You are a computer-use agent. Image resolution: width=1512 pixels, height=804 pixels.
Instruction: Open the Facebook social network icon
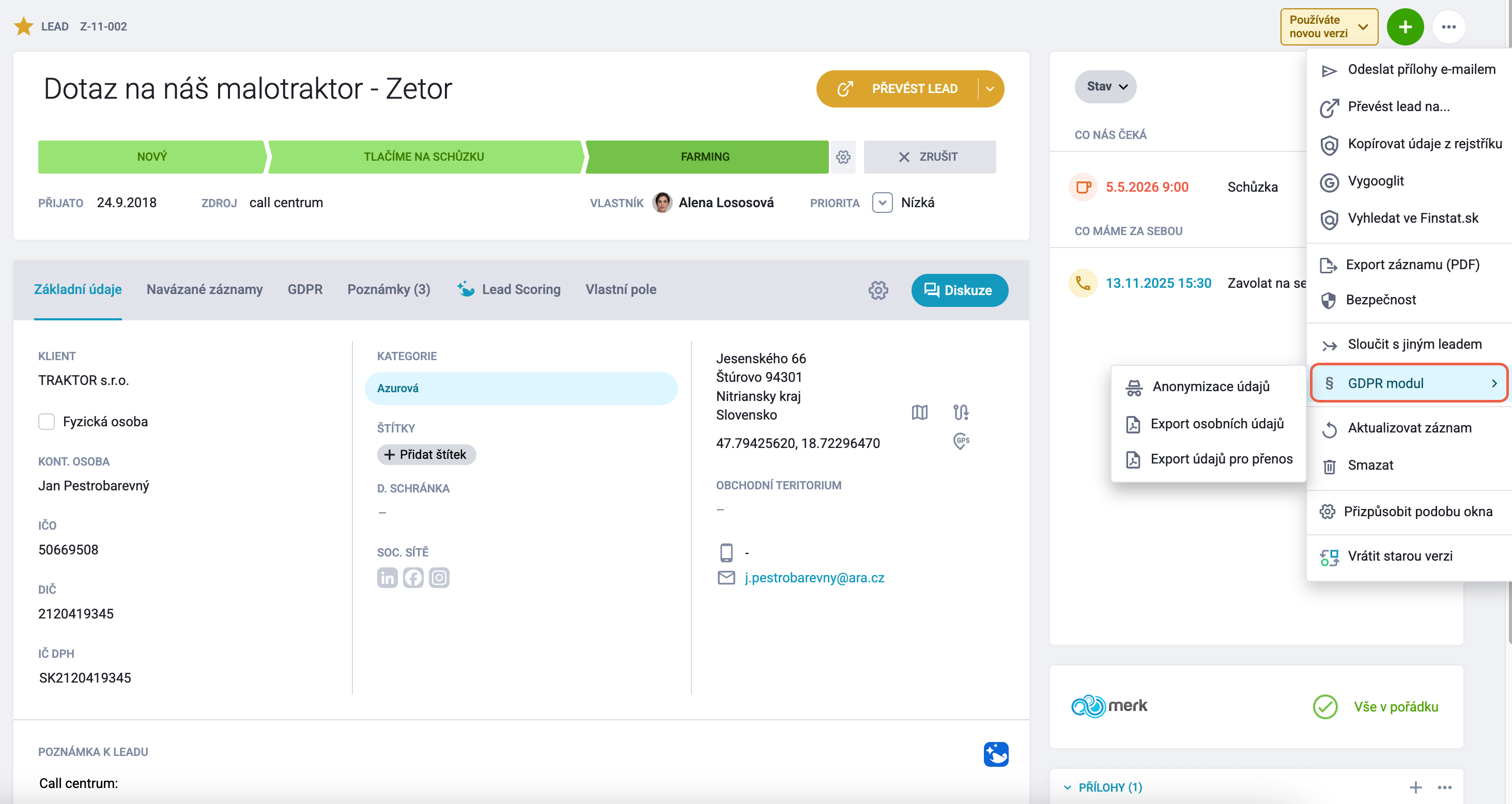413,578
